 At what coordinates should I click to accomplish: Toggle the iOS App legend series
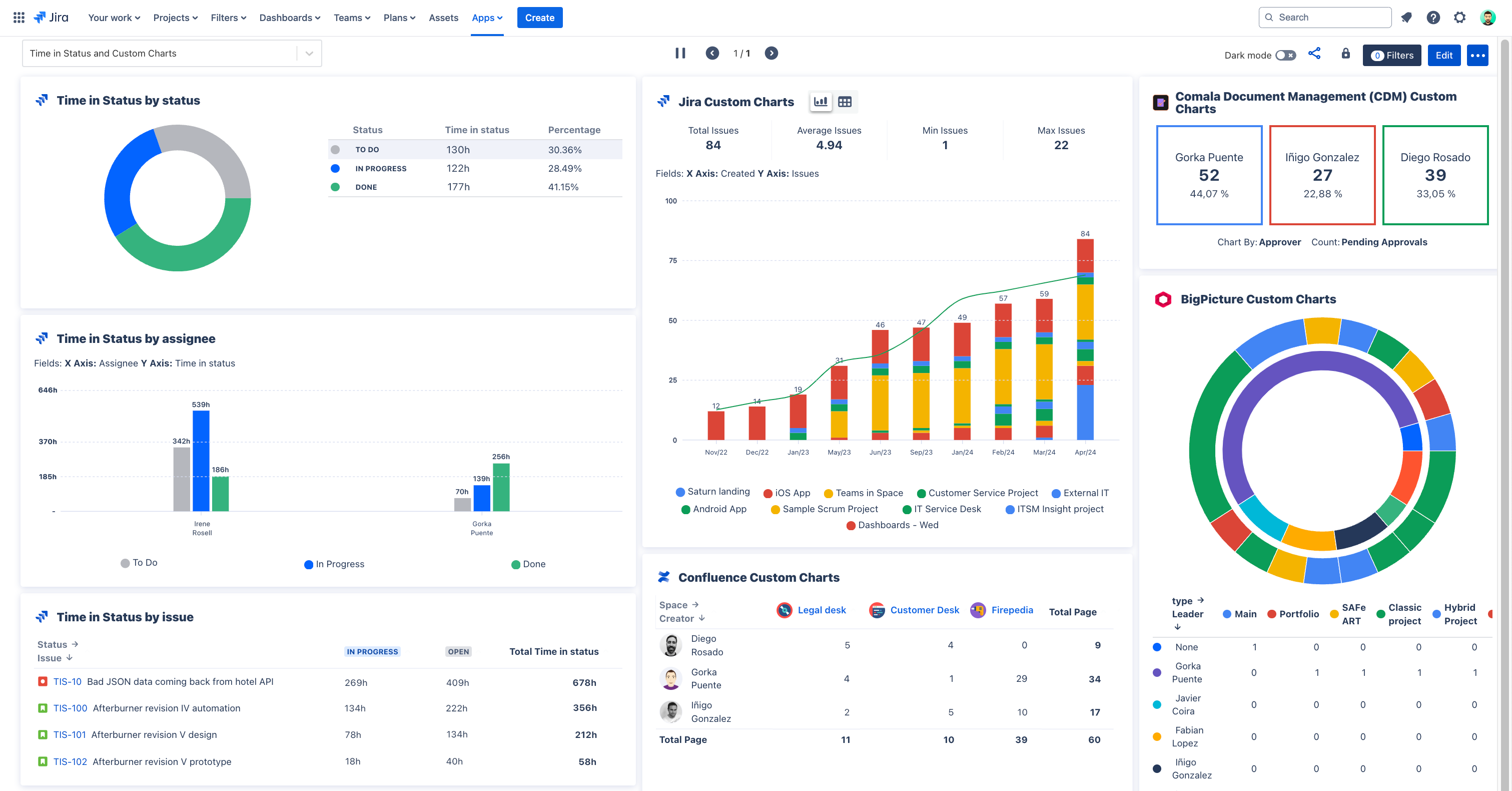pos(787,493)
